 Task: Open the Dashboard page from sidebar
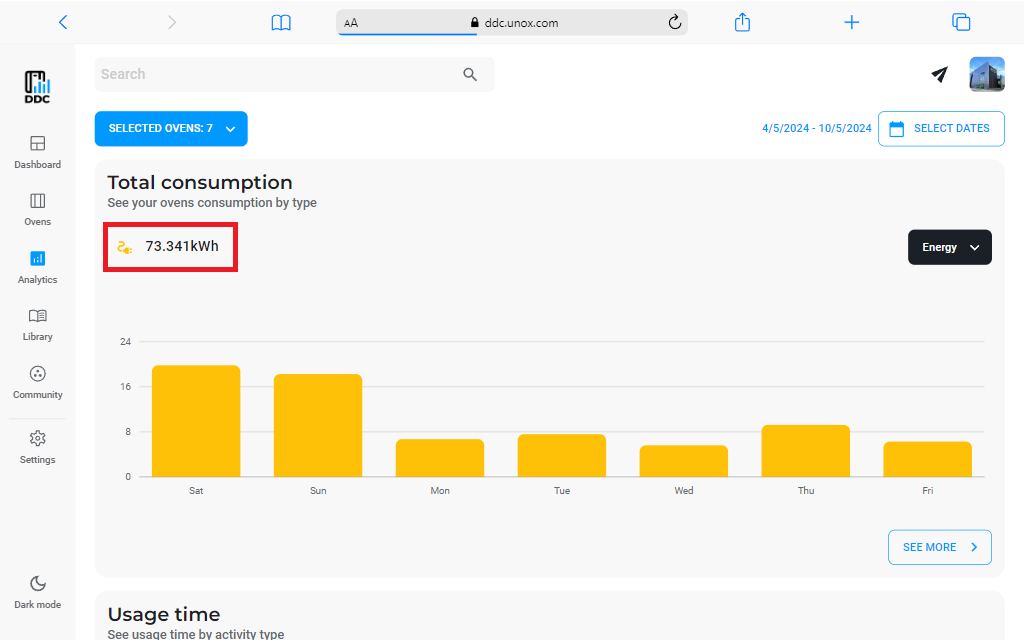point(37,152)
